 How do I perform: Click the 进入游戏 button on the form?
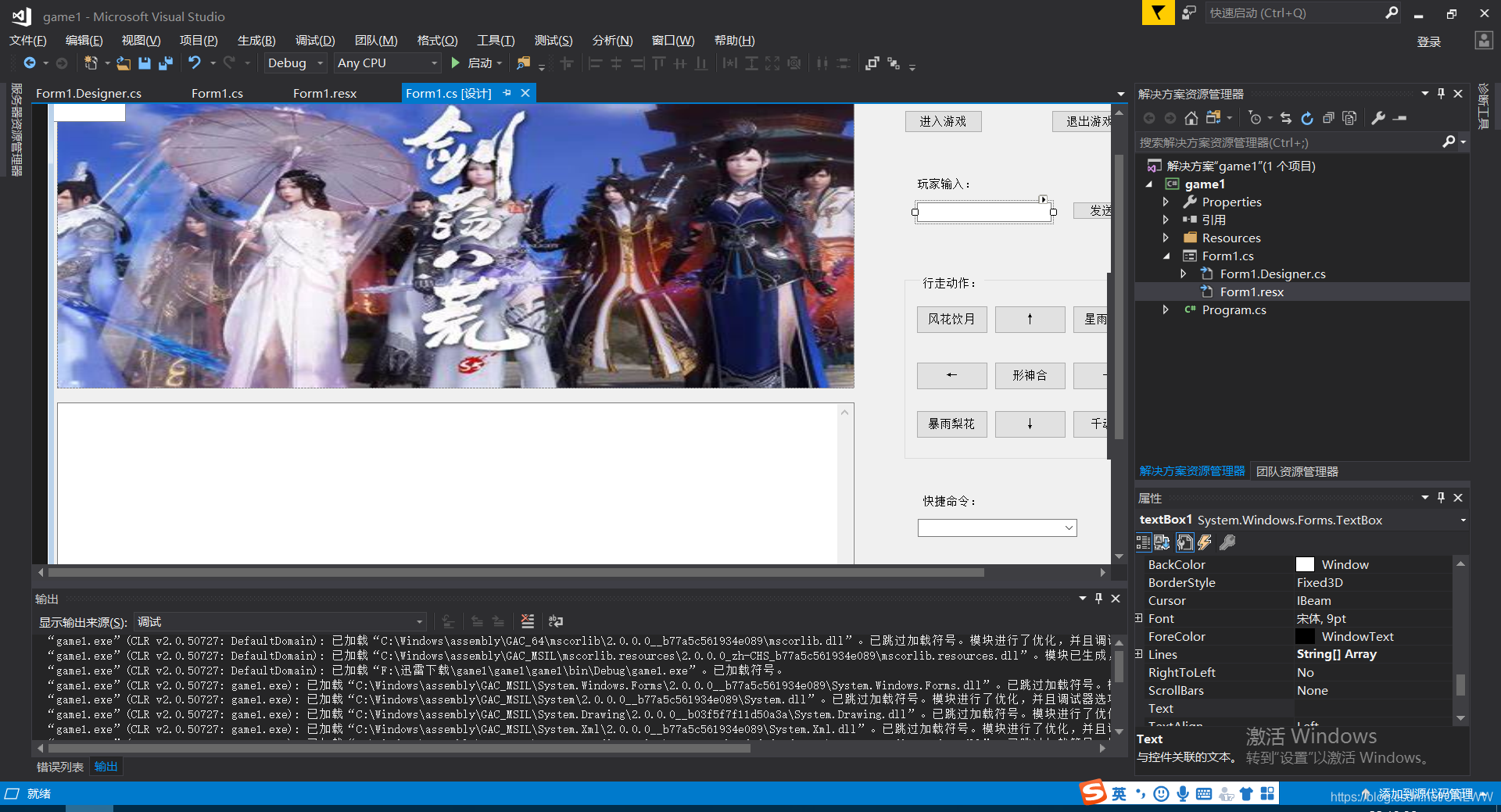click(x=943, y=121)
